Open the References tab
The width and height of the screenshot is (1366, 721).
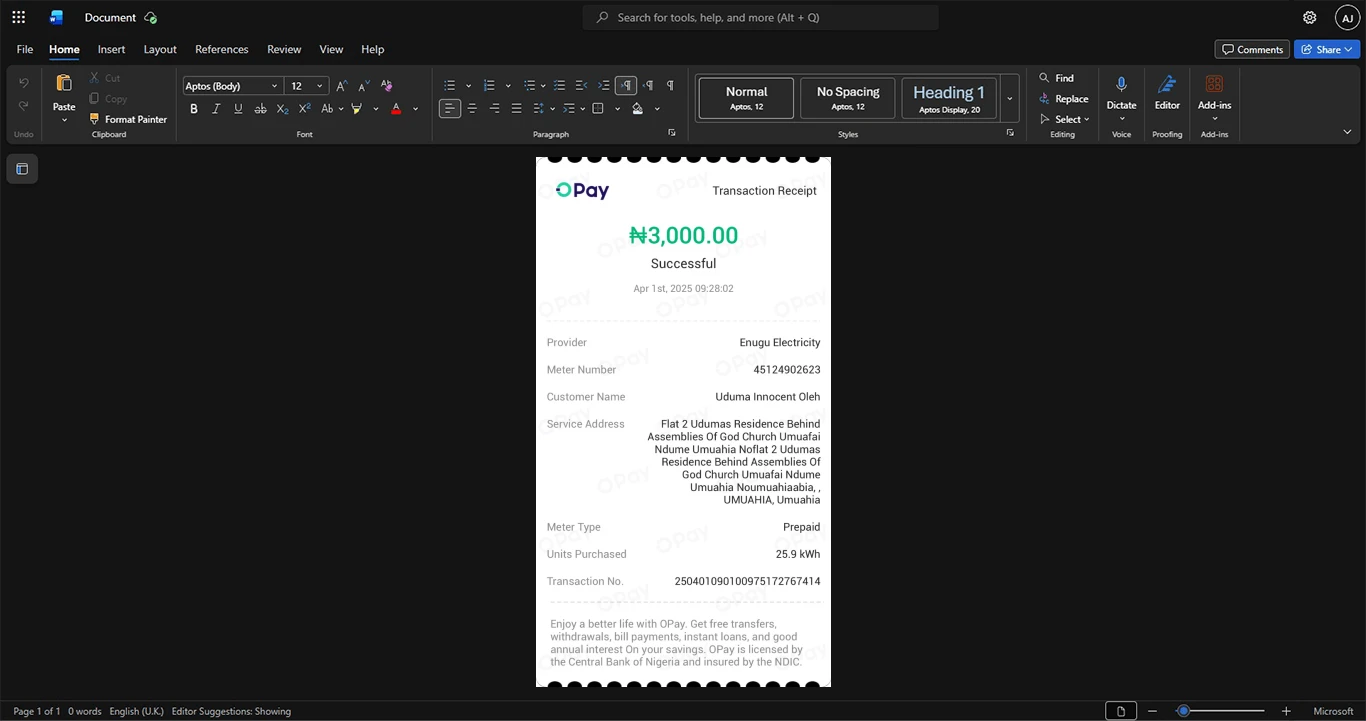221,49
